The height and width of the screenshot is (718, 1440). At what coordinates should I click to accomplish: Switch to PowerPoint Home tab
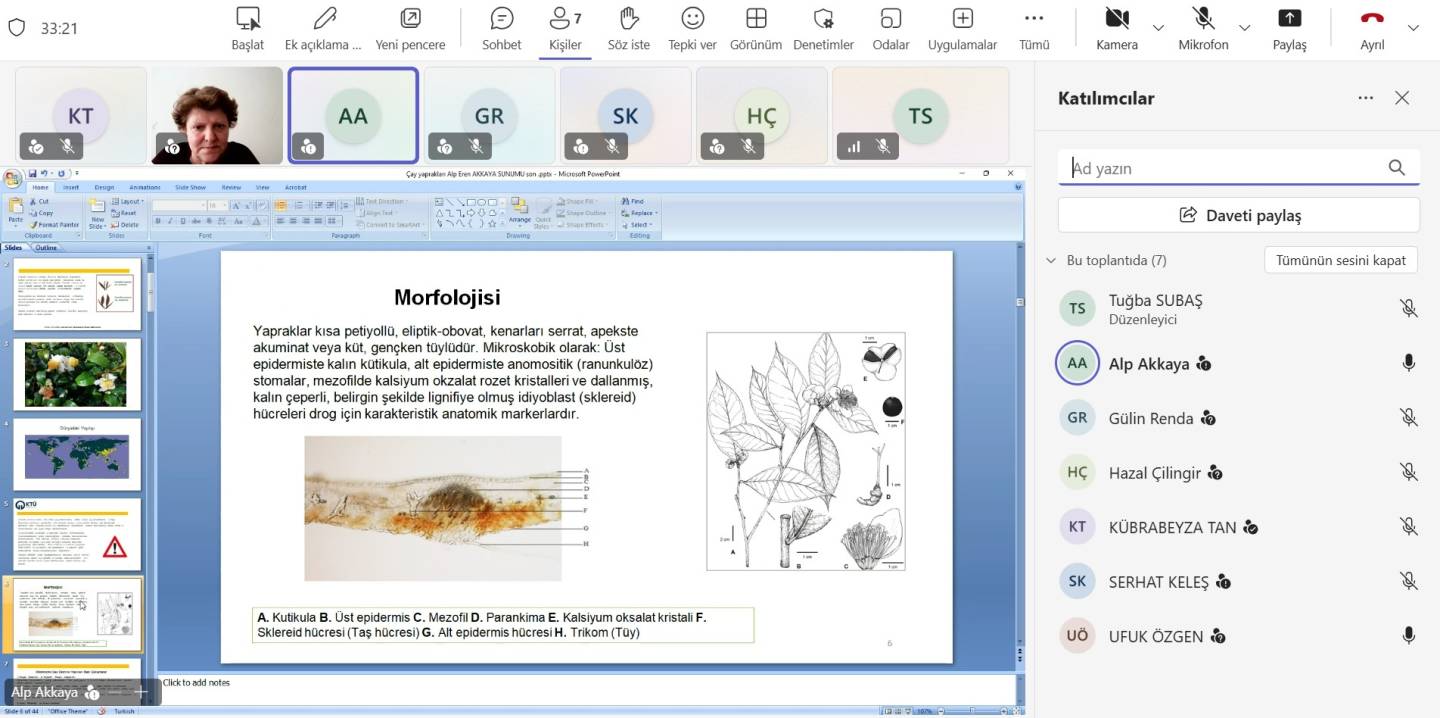[x=40, y=187]
